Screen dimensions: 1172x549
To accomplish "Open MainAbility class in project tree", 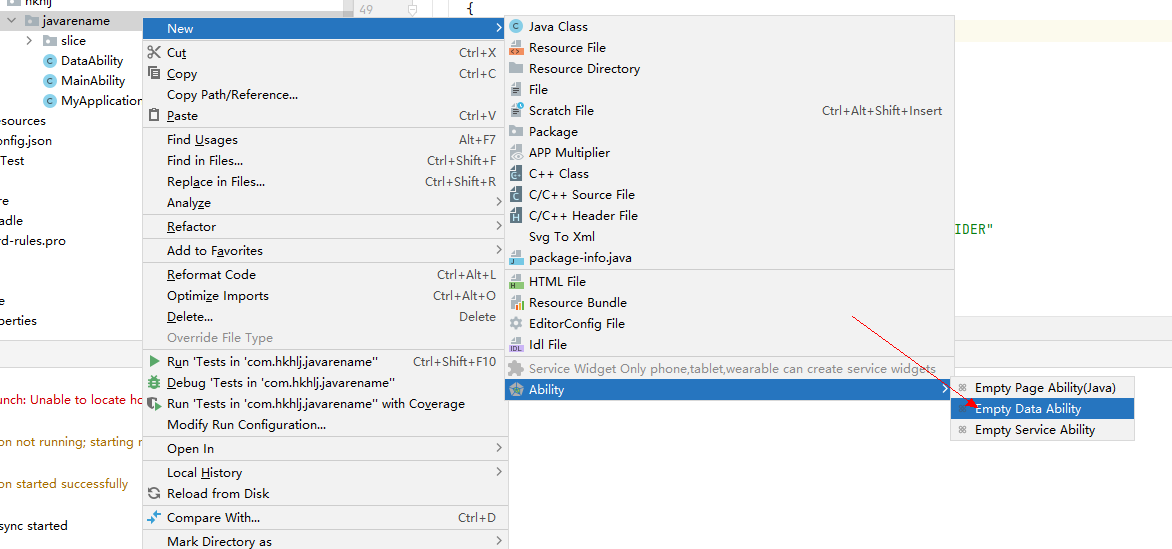I will [x=93, y=81].
